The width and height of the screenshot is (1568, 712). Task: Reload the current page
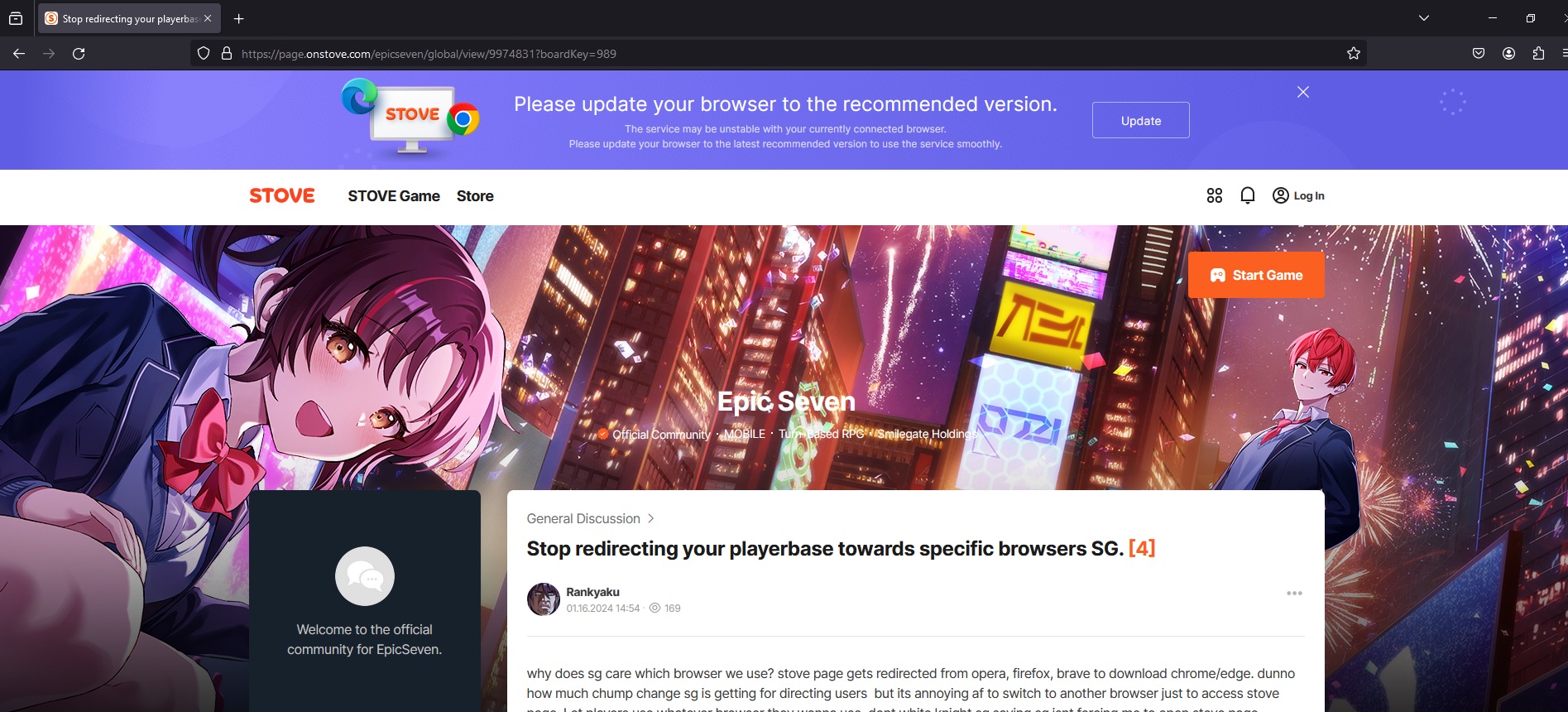pyautogui.click(x=79, y=54)
